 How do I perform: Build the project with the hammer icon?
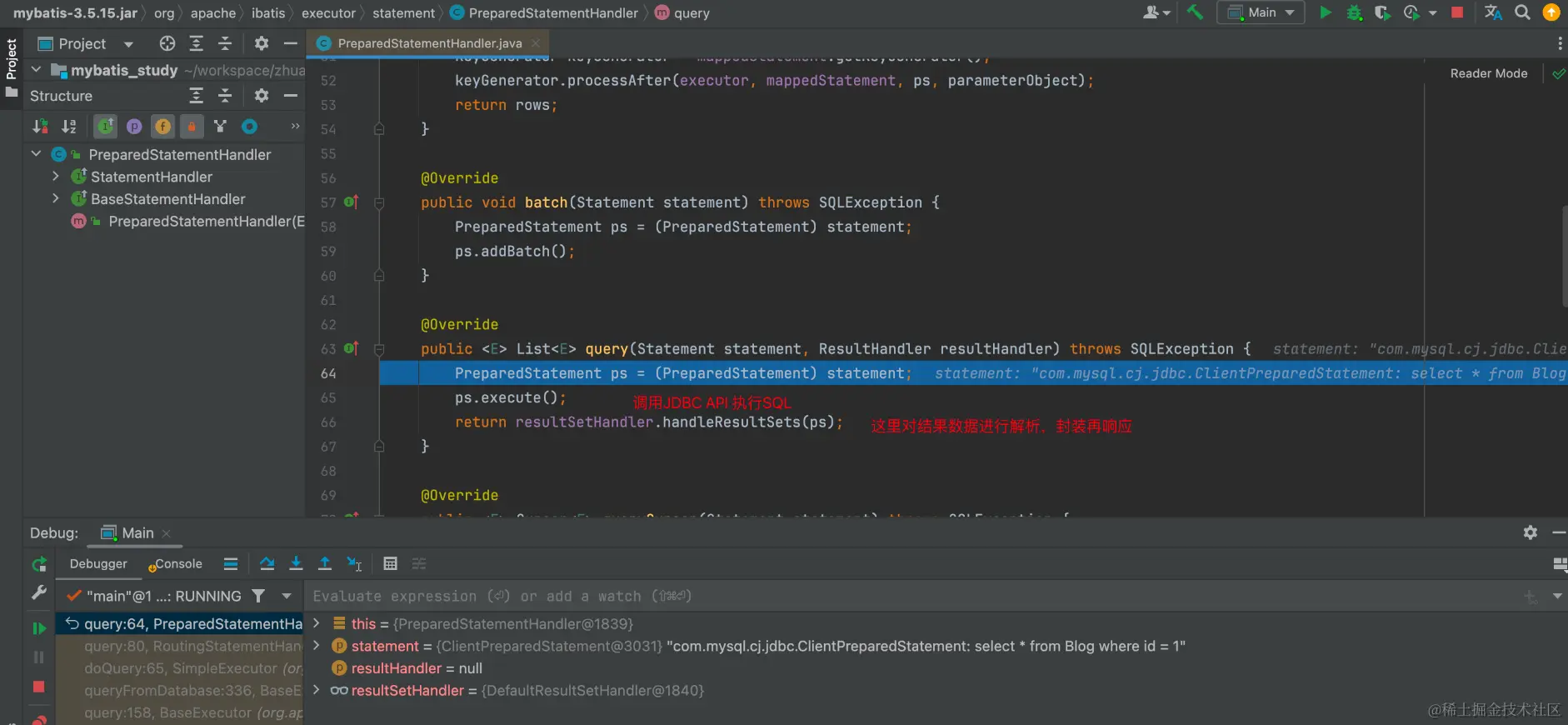[x=1195, y=12]
